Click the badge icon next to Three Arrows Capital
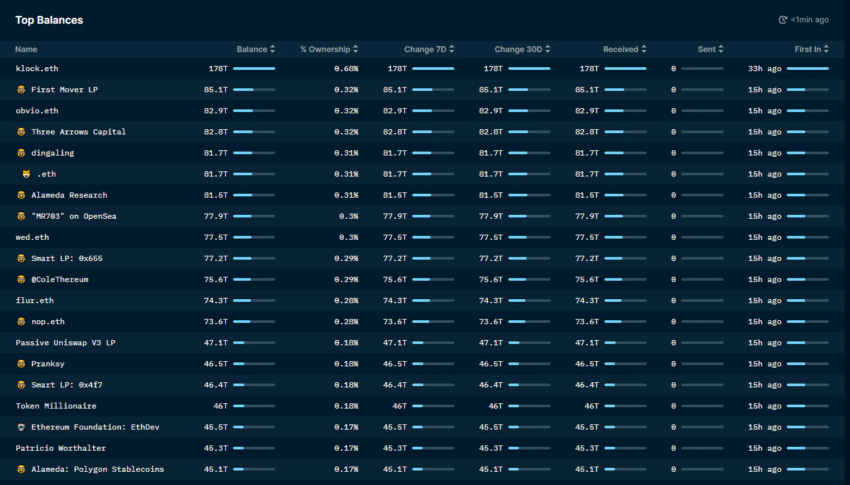 click(x=21, y=132)
